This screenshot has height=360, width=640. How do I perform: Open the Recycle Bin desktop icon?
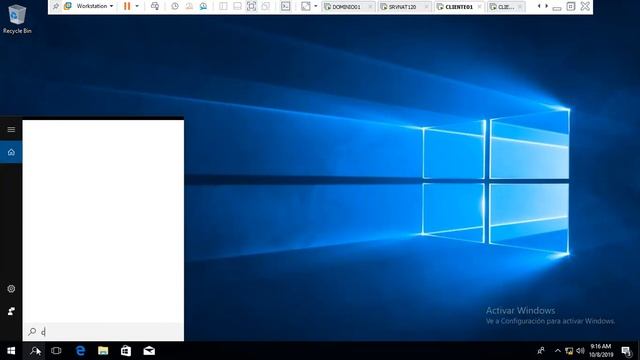17,19
